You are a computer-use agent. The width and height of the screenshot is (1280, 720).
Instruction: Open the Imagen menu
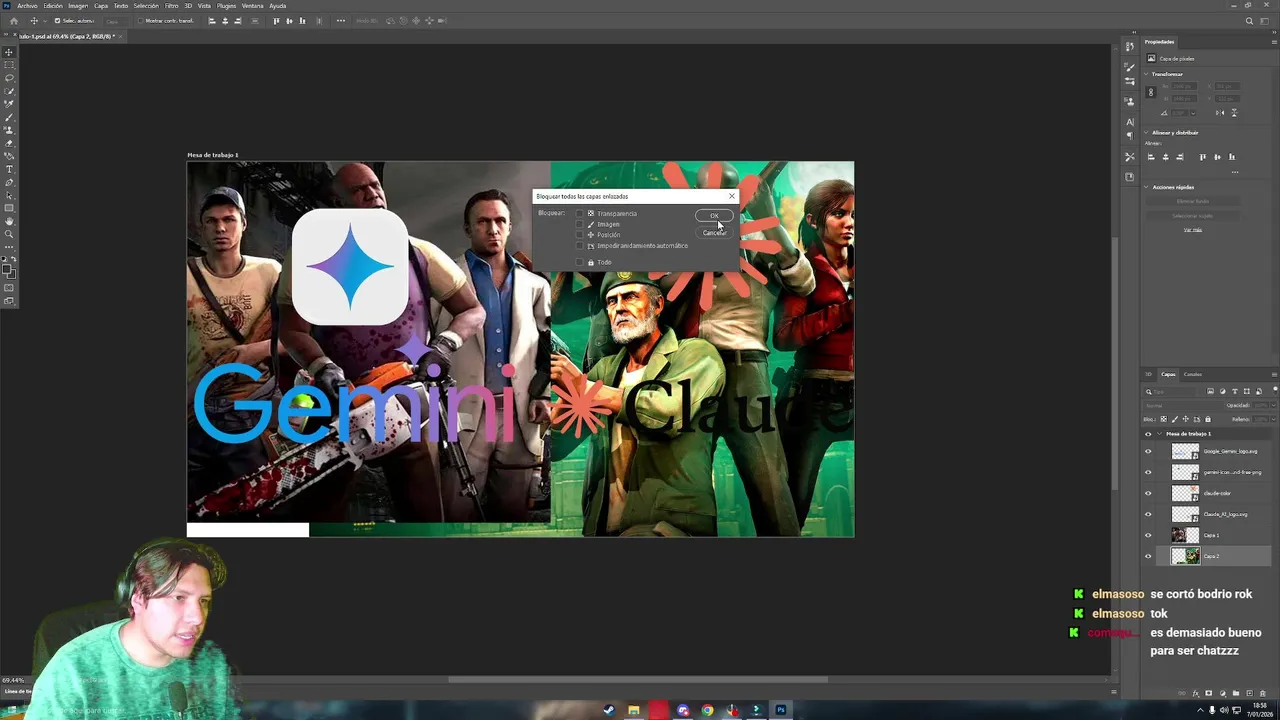78,6
